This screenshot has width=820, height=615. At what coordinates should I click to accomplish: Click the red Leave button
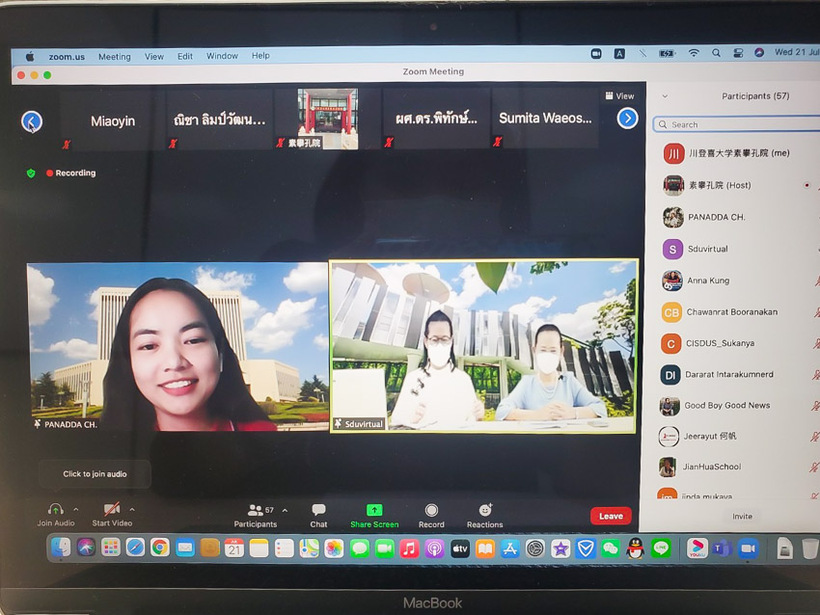610,516
